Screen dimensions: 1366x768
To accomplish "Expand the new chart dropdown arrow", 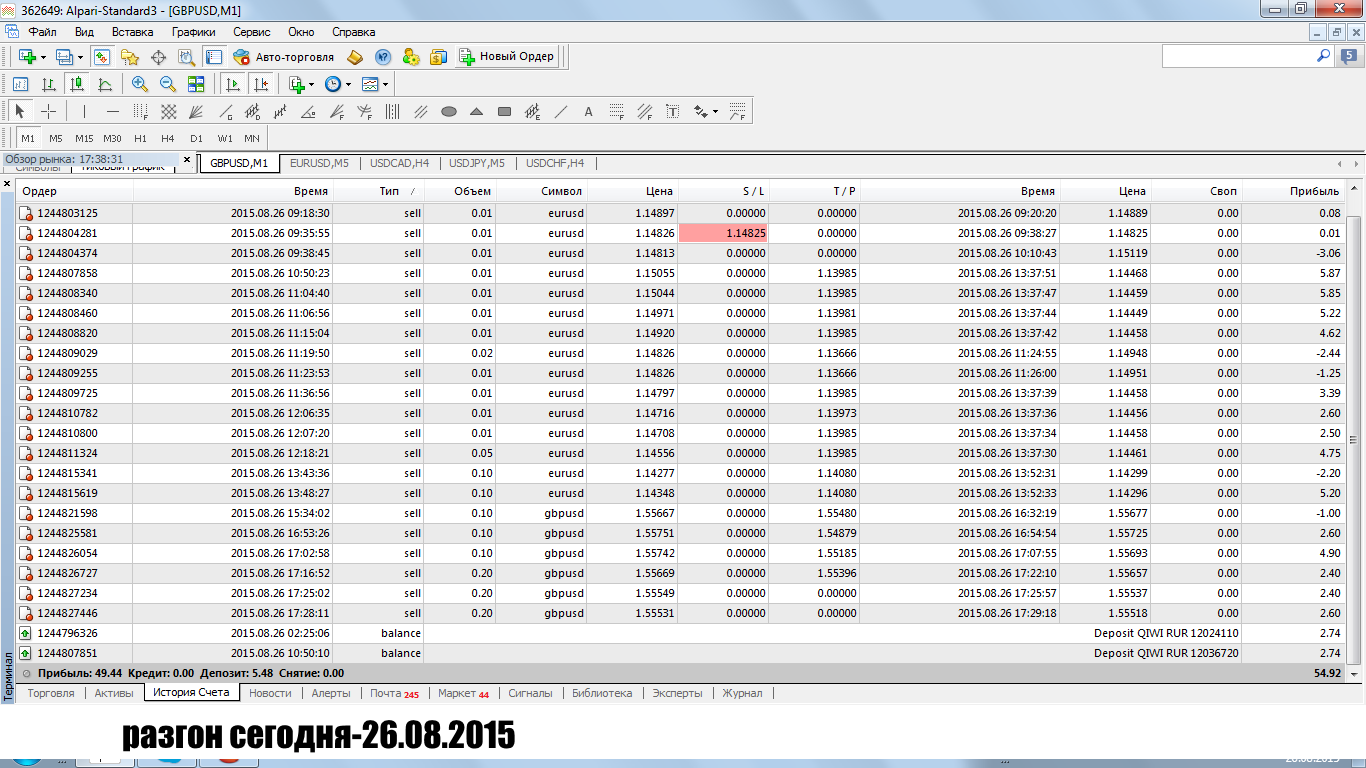I will pyautogui.click(x=43, y=57).
